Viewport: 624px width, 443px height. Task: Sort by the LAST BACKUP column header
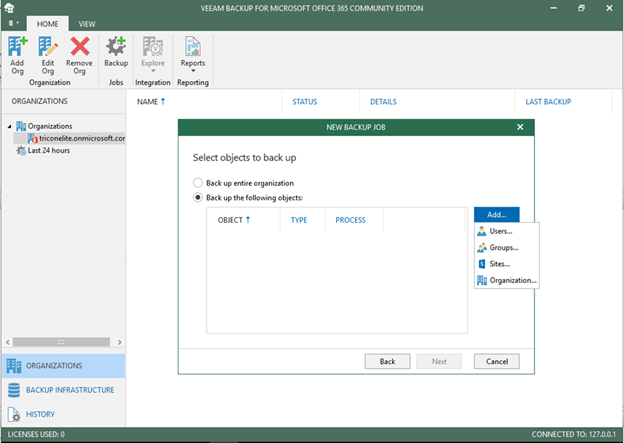pos(548,101)
